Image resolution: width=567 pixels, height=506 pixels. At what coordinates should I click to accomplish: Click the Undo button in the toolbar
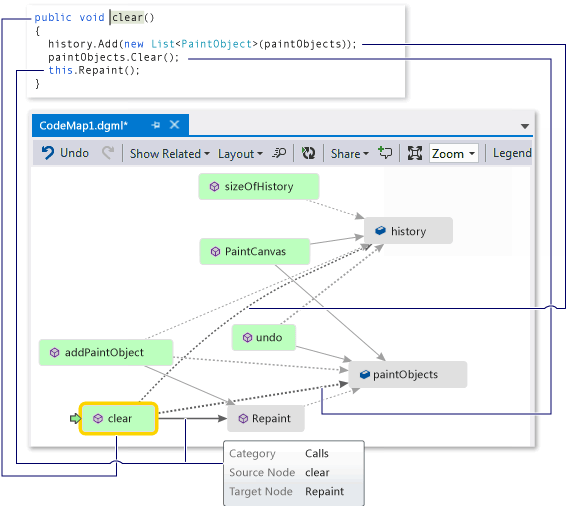[x=65, y=153]
